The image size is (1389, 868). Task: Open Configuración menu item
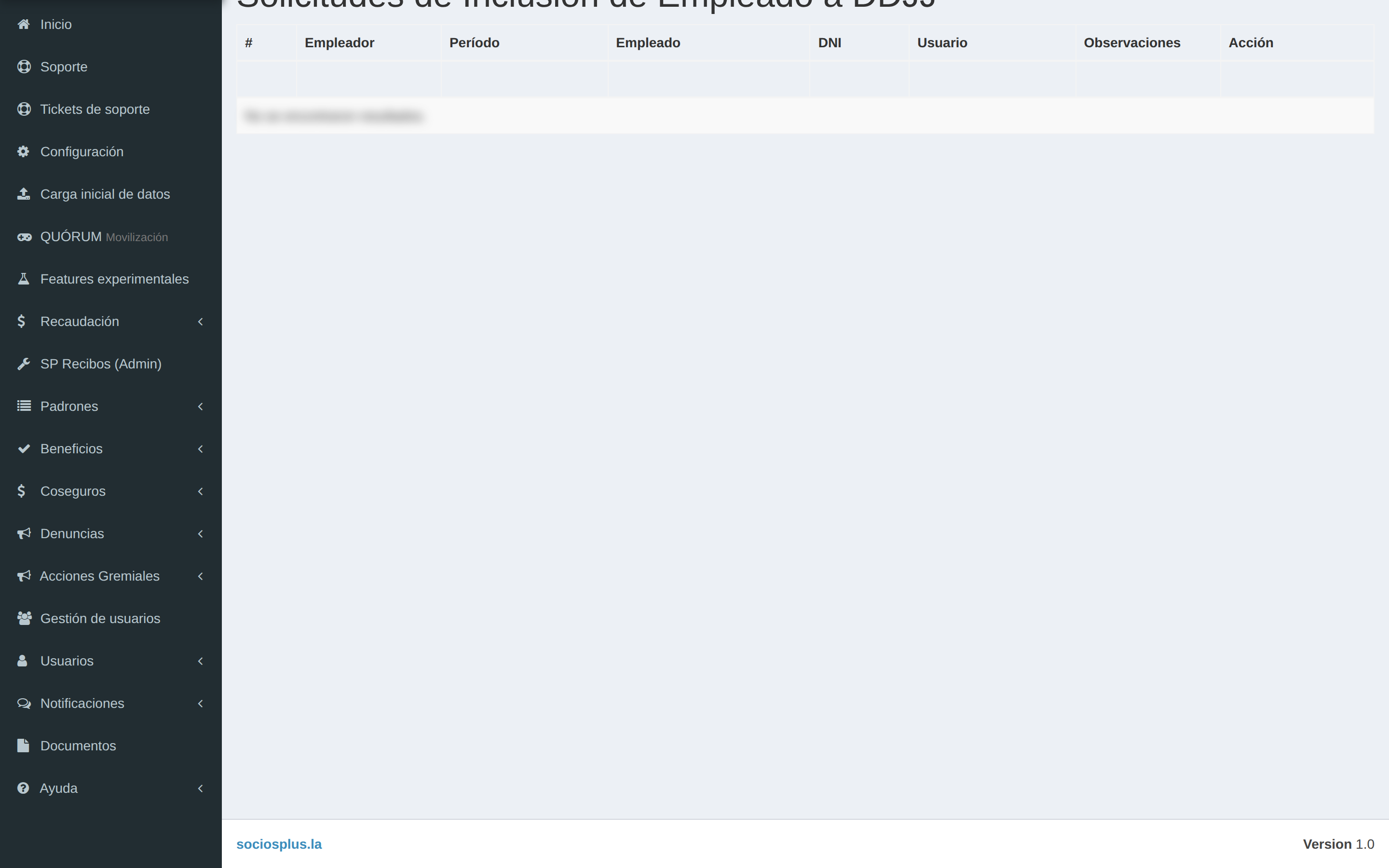point(111,151)
